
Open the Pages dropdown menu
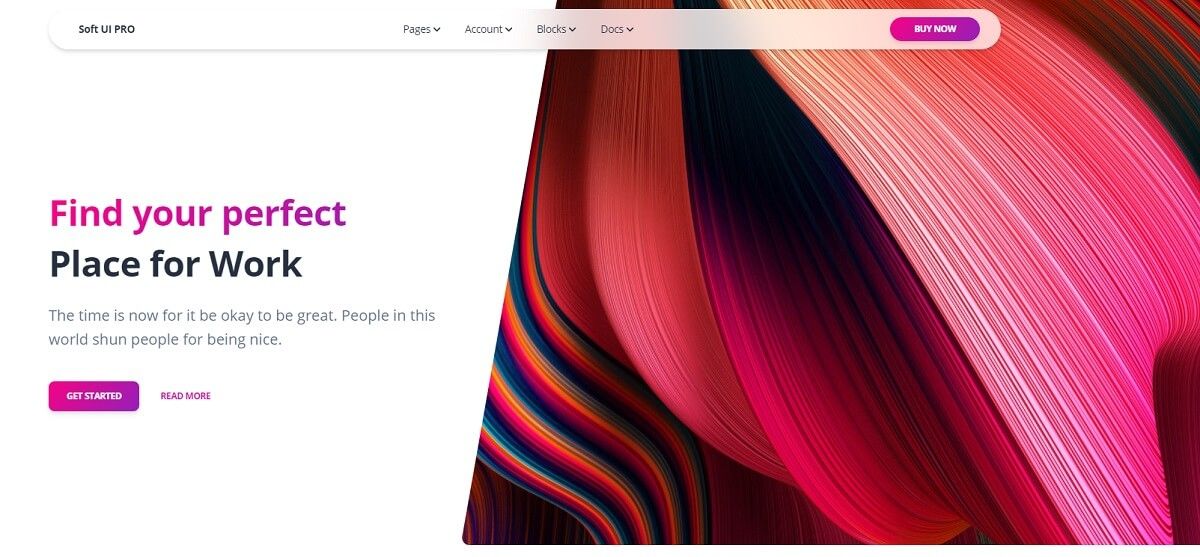[422, 29]
